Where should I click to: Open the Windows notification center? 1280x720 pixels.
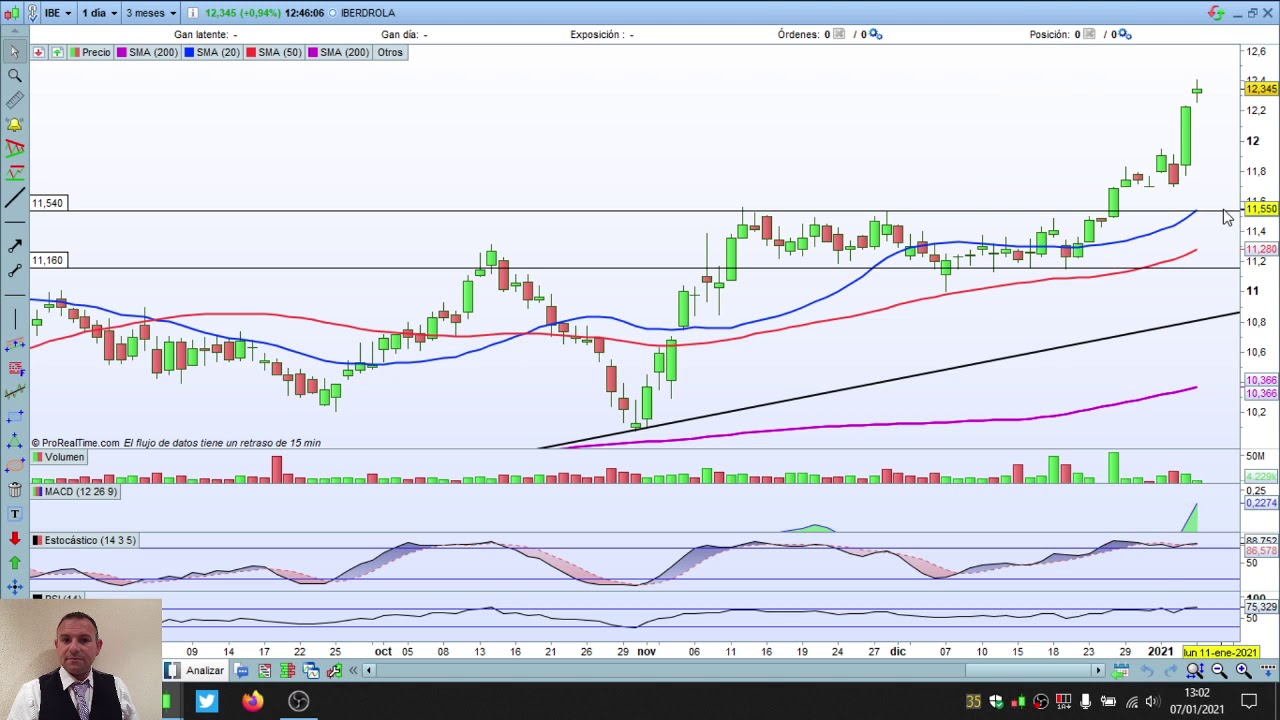pos(1249,701)
